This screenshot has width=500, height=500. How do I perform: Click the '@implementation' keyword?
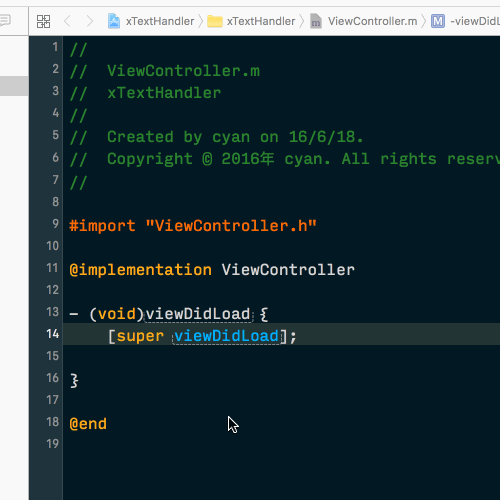[140, 270]
